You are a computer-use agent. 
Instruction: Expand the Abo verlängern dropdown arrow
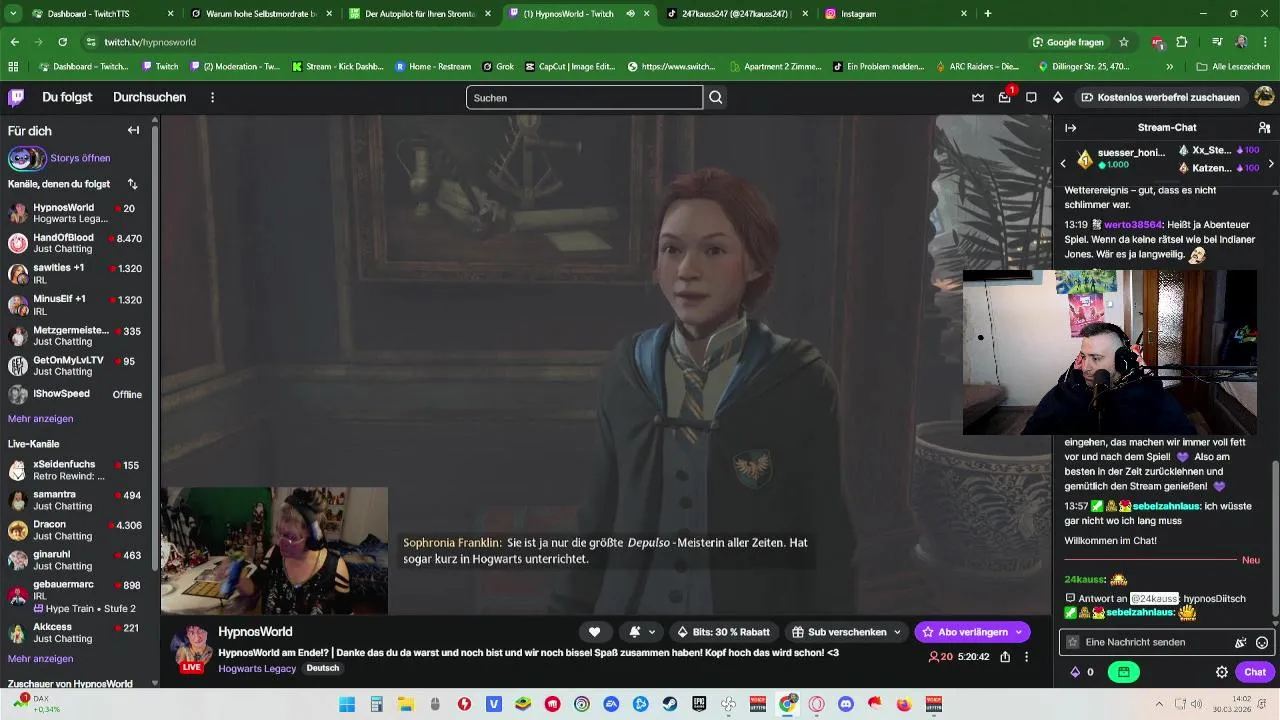pos(1019,632)
